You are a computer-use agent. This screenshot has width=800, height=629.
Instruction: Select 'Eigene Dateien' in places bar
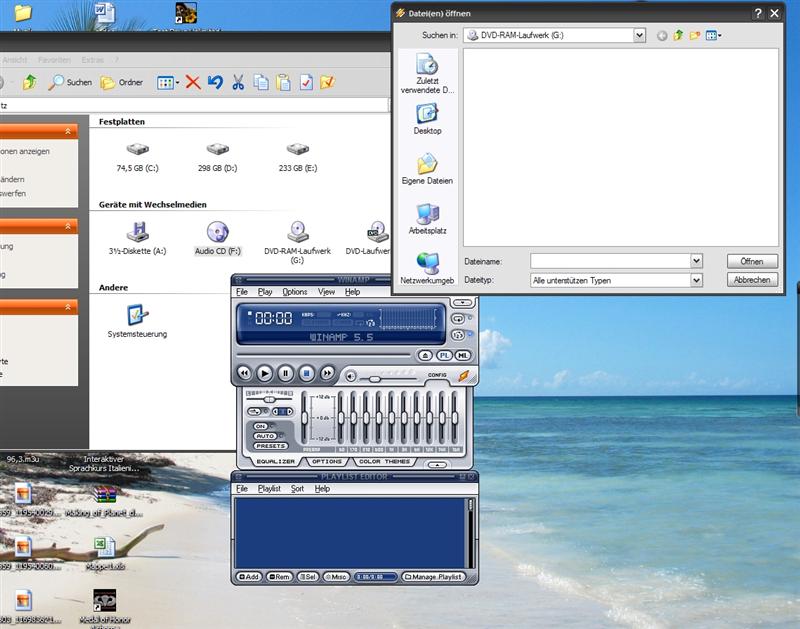tap(427, 168)
